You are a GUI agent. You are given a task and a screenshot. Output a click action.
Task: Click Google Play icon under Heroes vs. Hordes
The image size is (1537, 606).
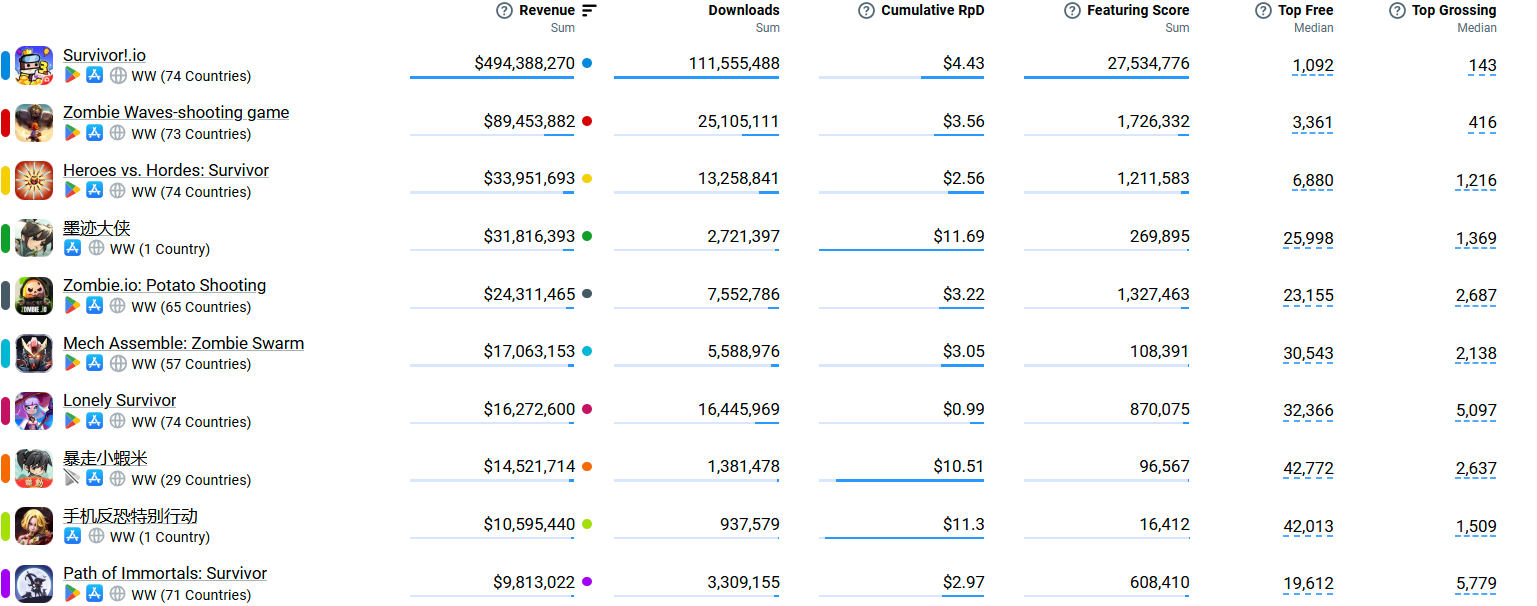click(72, 191)
